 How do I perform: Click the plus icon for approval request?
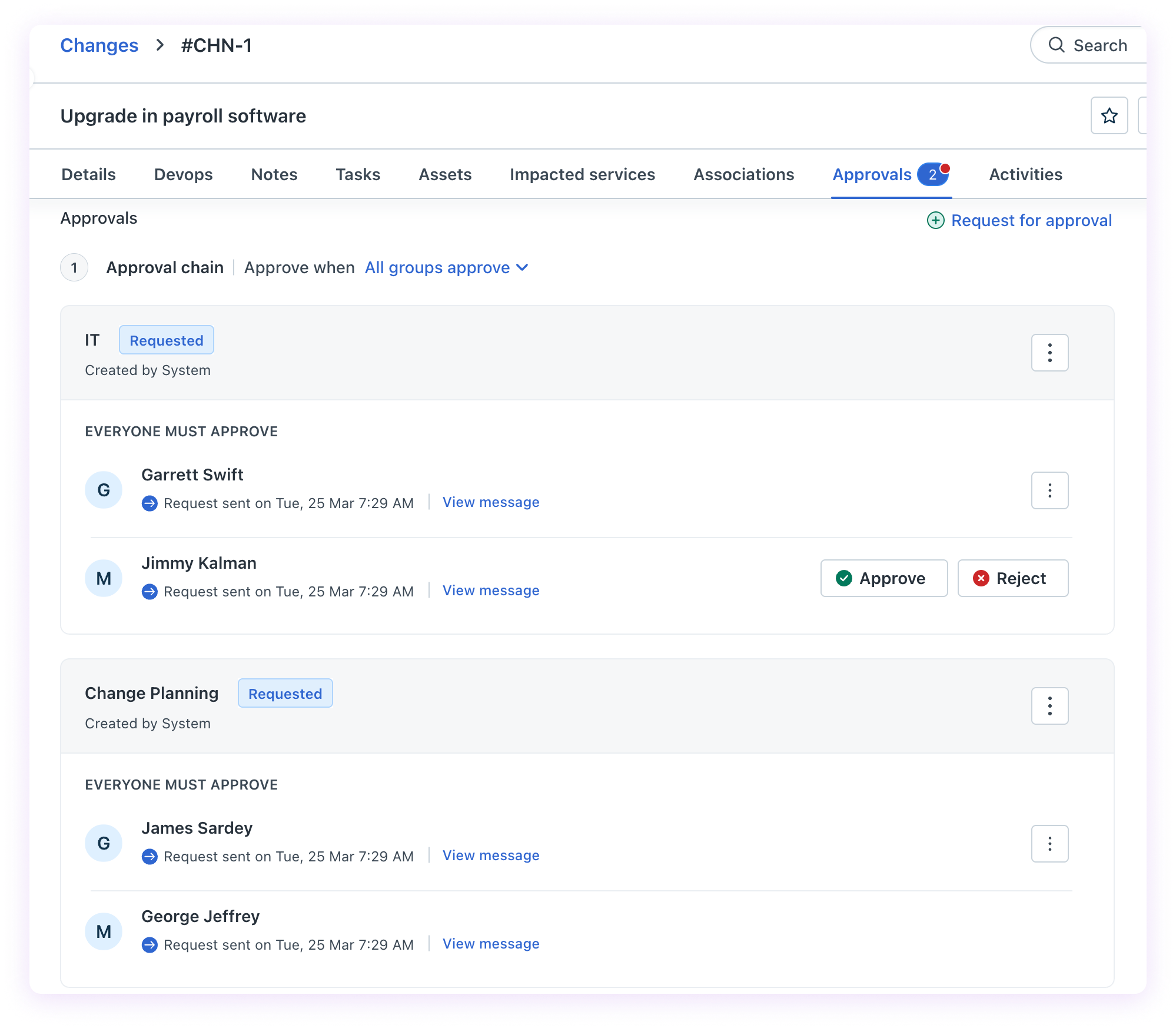935,221
